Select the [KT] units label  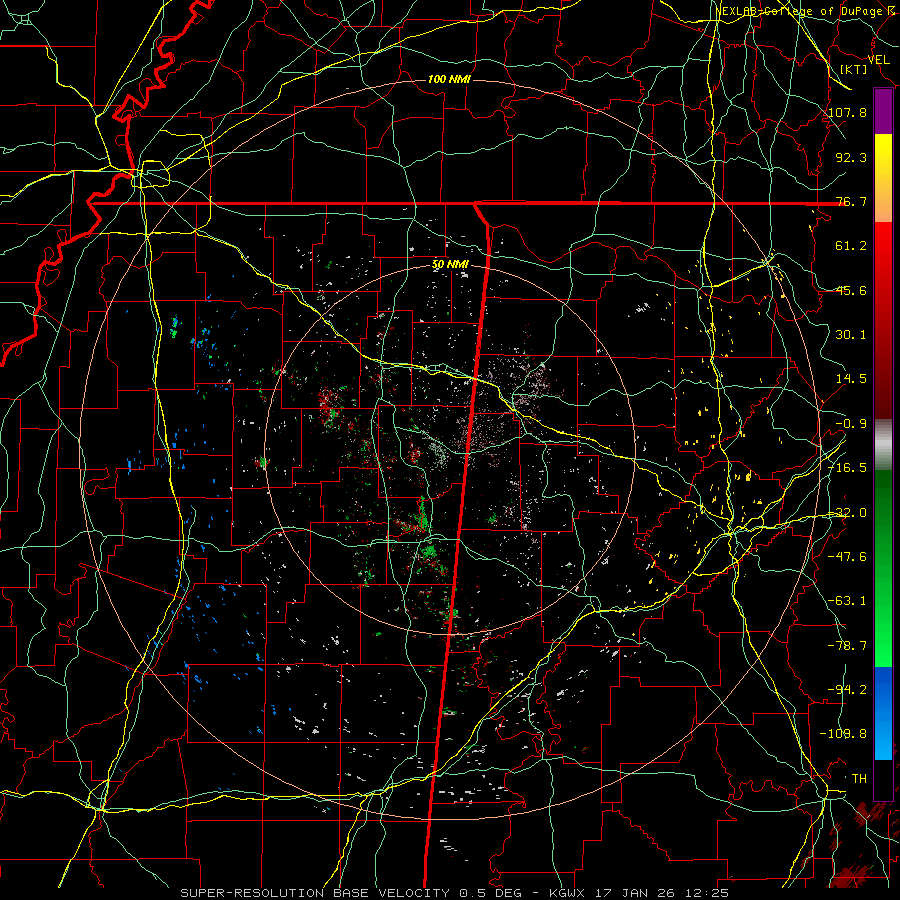[854, 69]
